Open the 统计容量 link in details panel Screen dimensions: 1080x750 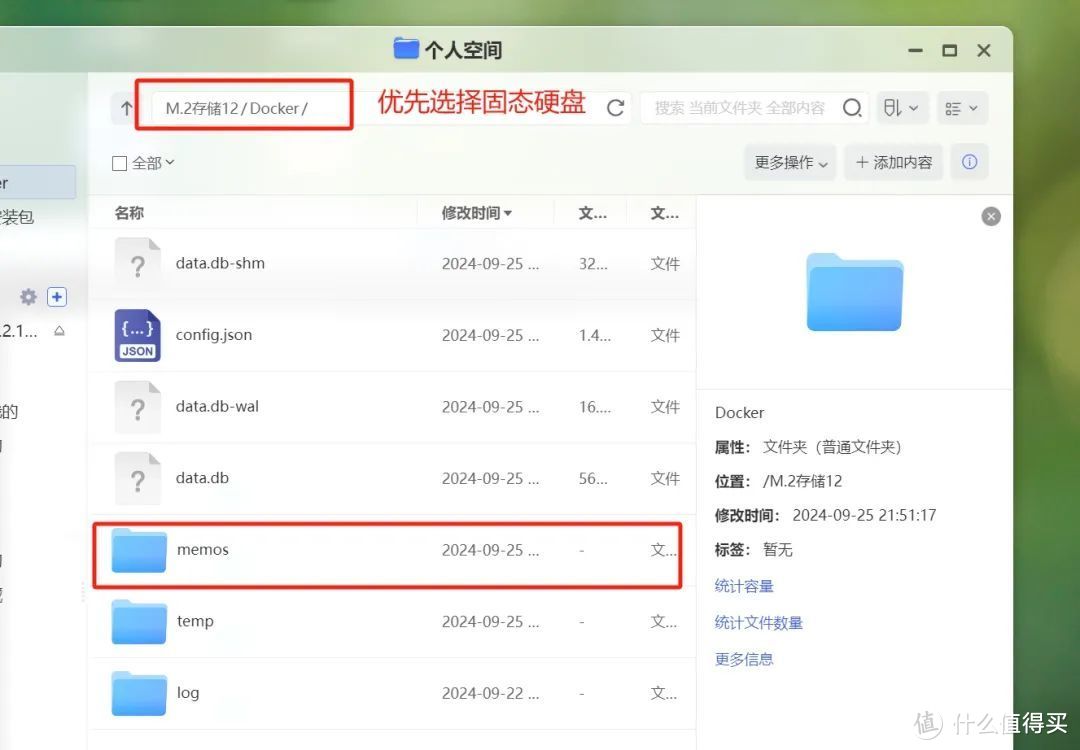(x=744, y=586)
